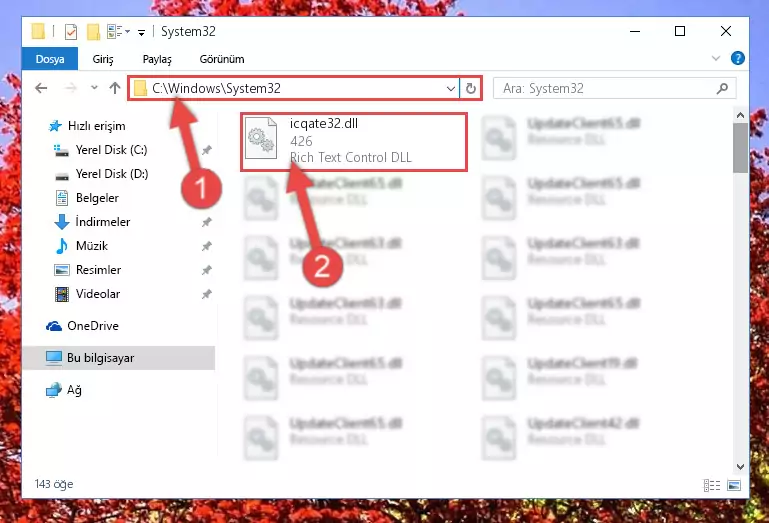Click the Properties quick access icon

tap(71, 32)
